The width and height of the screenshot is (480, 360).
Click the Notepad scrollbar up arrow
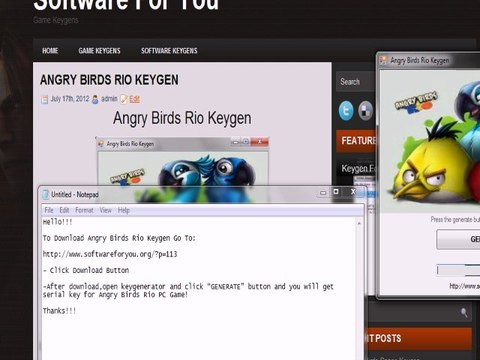click(x=359, y=223)
